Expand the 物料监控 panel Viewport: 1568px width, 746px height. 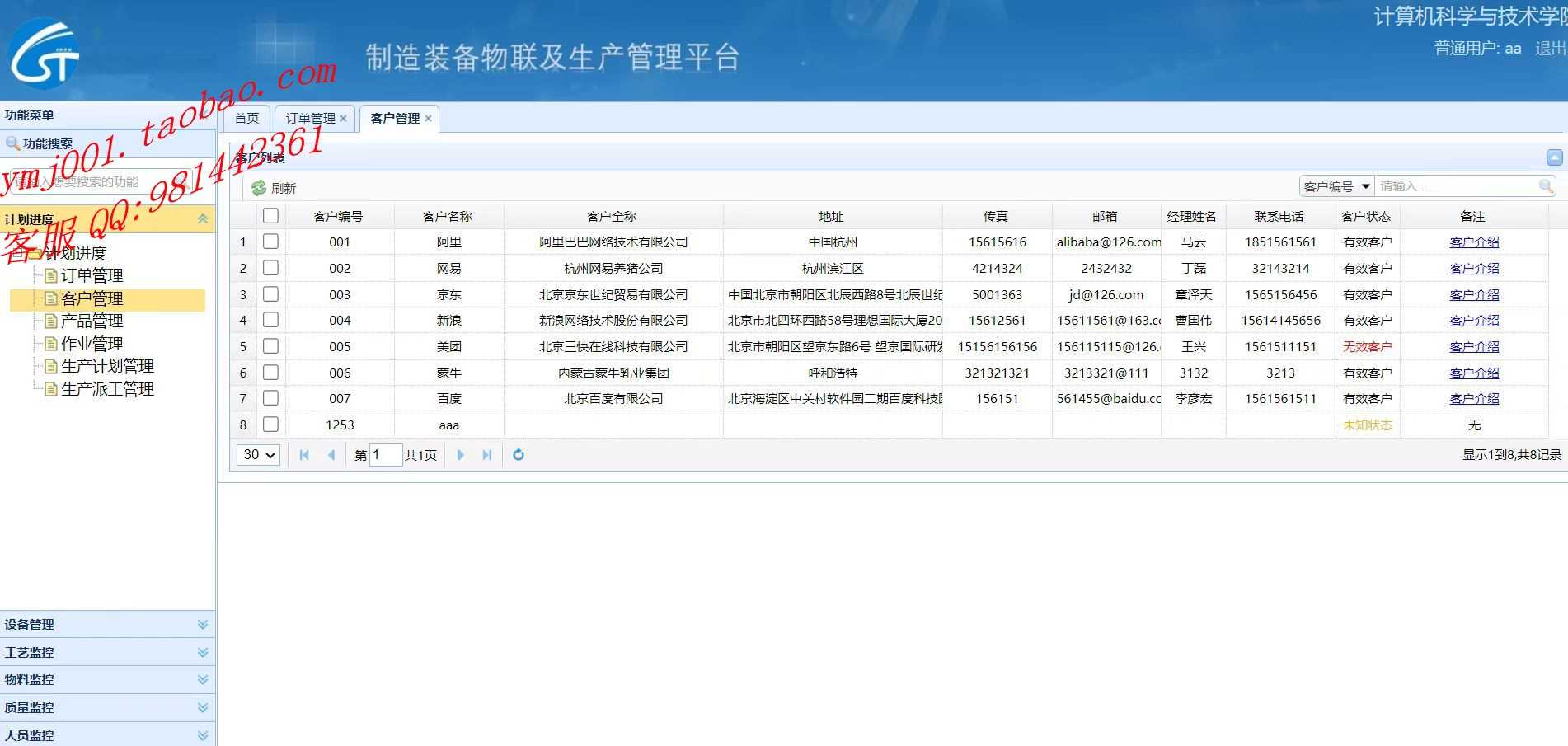[203, 680]
